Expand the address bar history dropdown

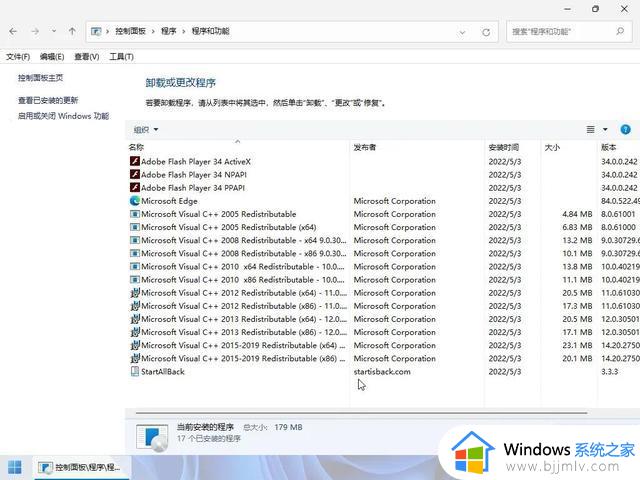click(x=462, y=32)
